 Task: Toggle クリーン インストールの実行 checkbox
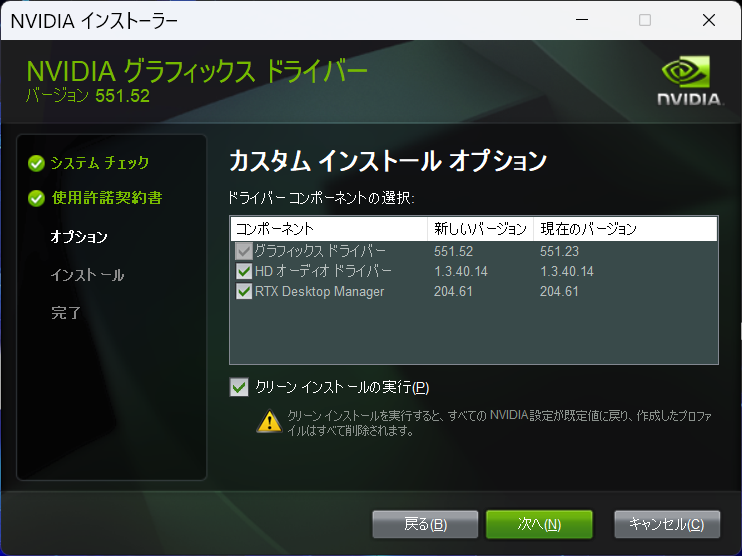tap(239, 387)
